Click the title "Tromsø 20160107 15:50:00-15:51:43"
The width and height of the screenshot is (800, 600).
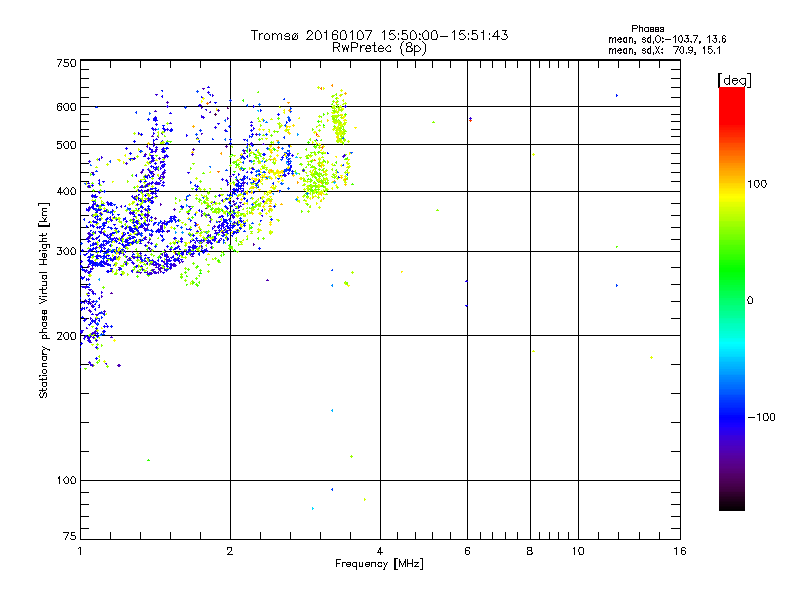(379, 35)
